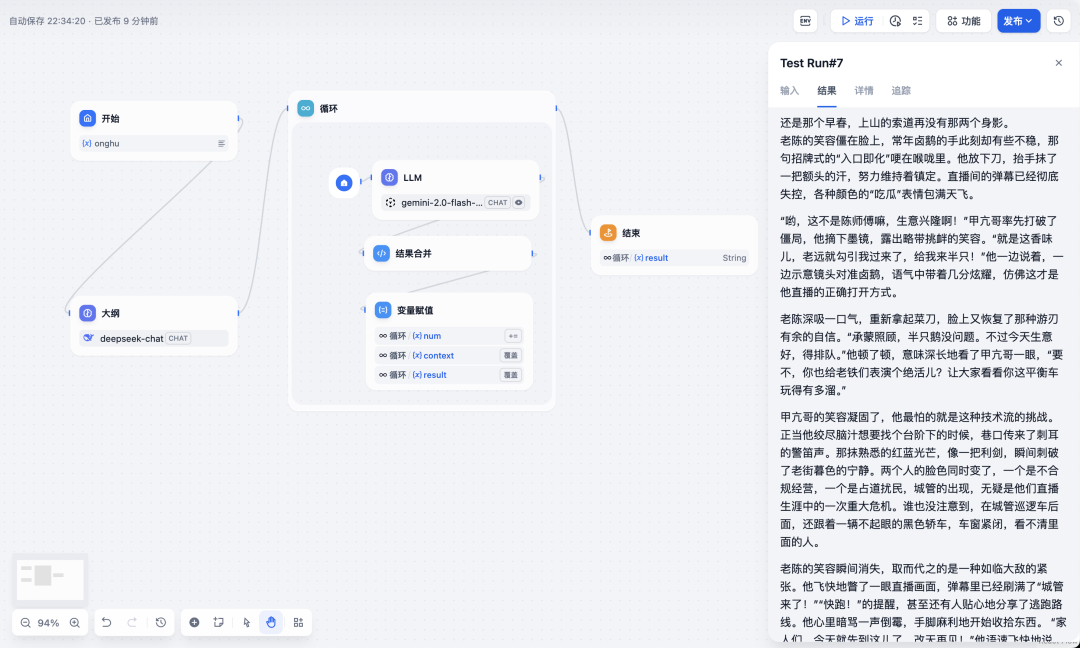The width and height of the screenshot is (1080, 648).
Task: Click the zoom-in magnifier icon
Action: point(74,622)
